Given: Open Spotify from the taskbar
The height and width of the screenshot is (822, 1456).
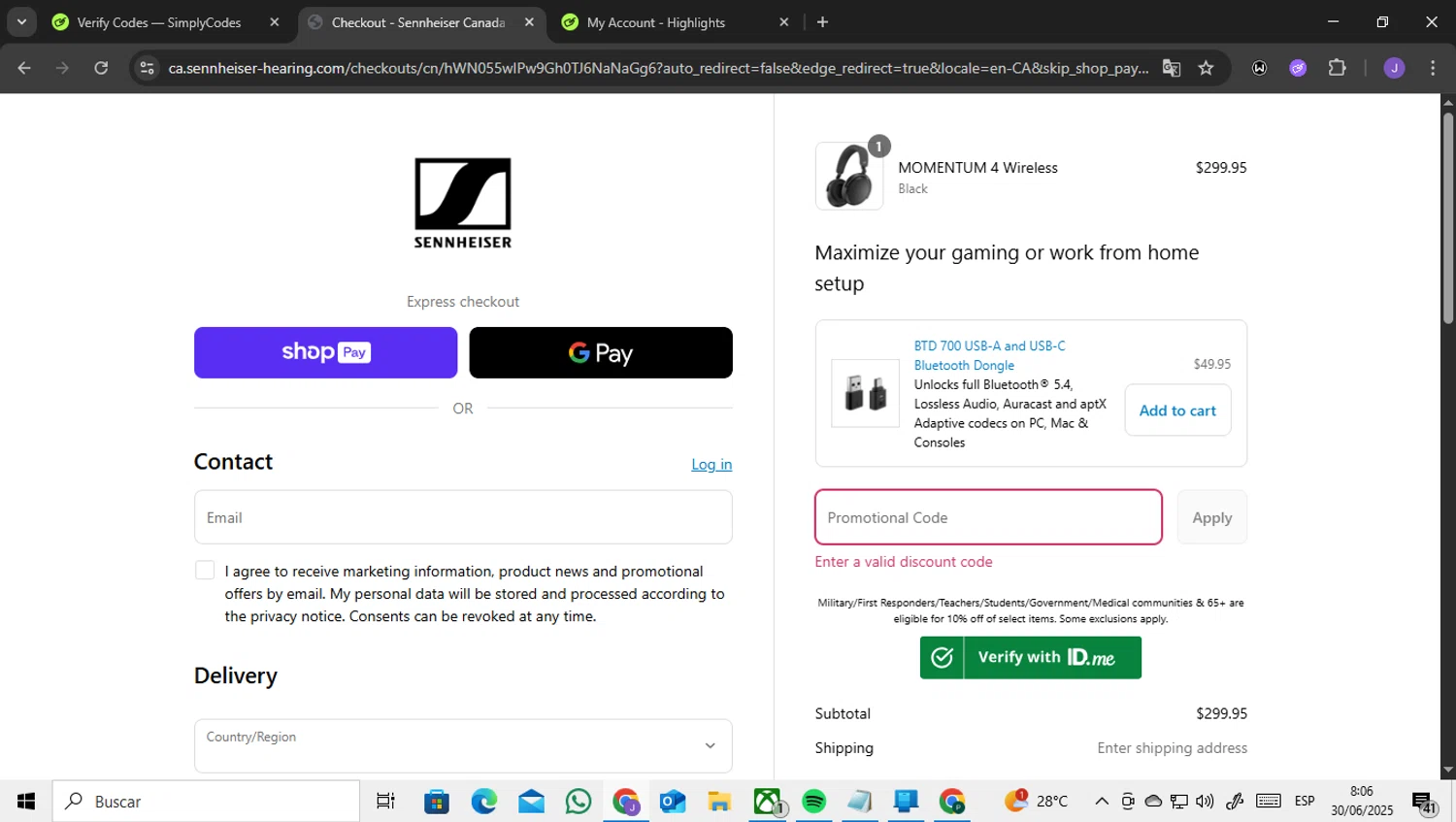Looking at the screenshot, I should click(x=813, y=802).
